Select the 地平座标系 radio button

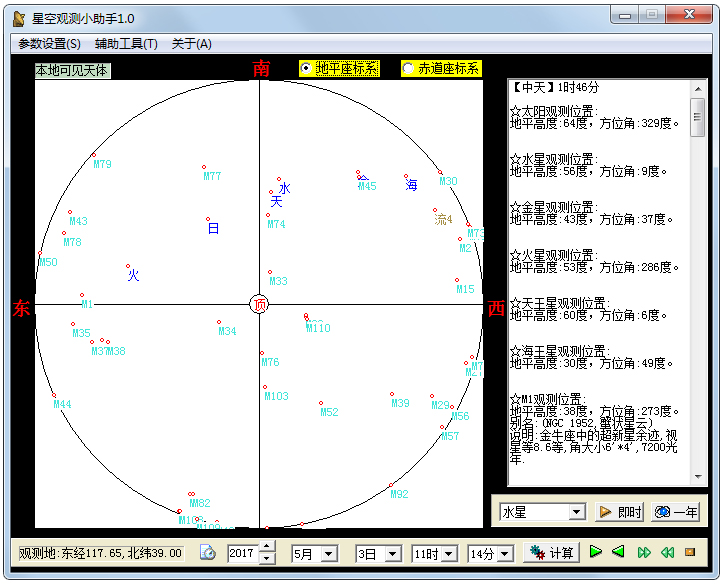[x=306, y=68]
